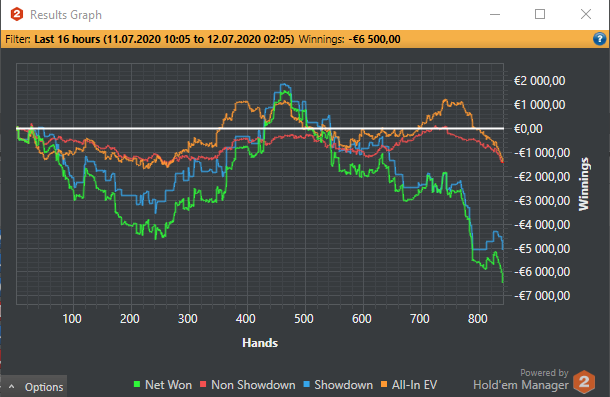Select the All-In EV legend label
This screenshot has width=610, height=397.
click(414, 385)
